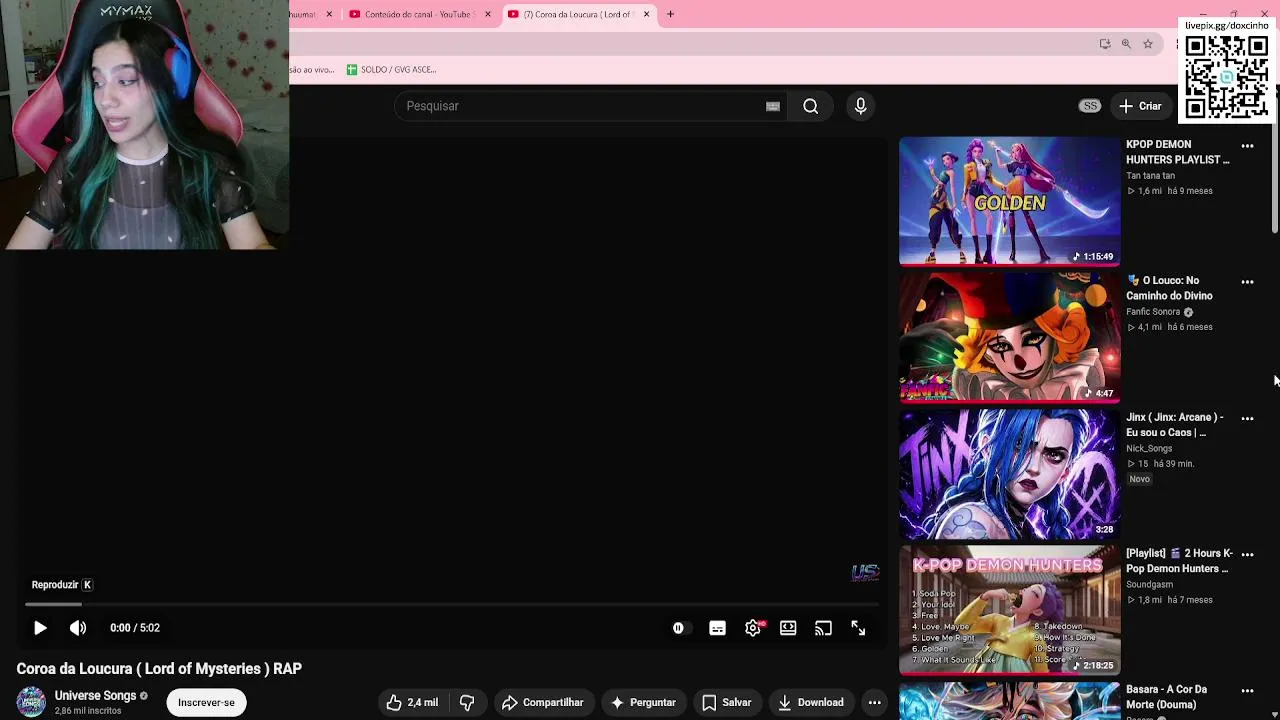Open the Criar menu

pos(1141,106)
